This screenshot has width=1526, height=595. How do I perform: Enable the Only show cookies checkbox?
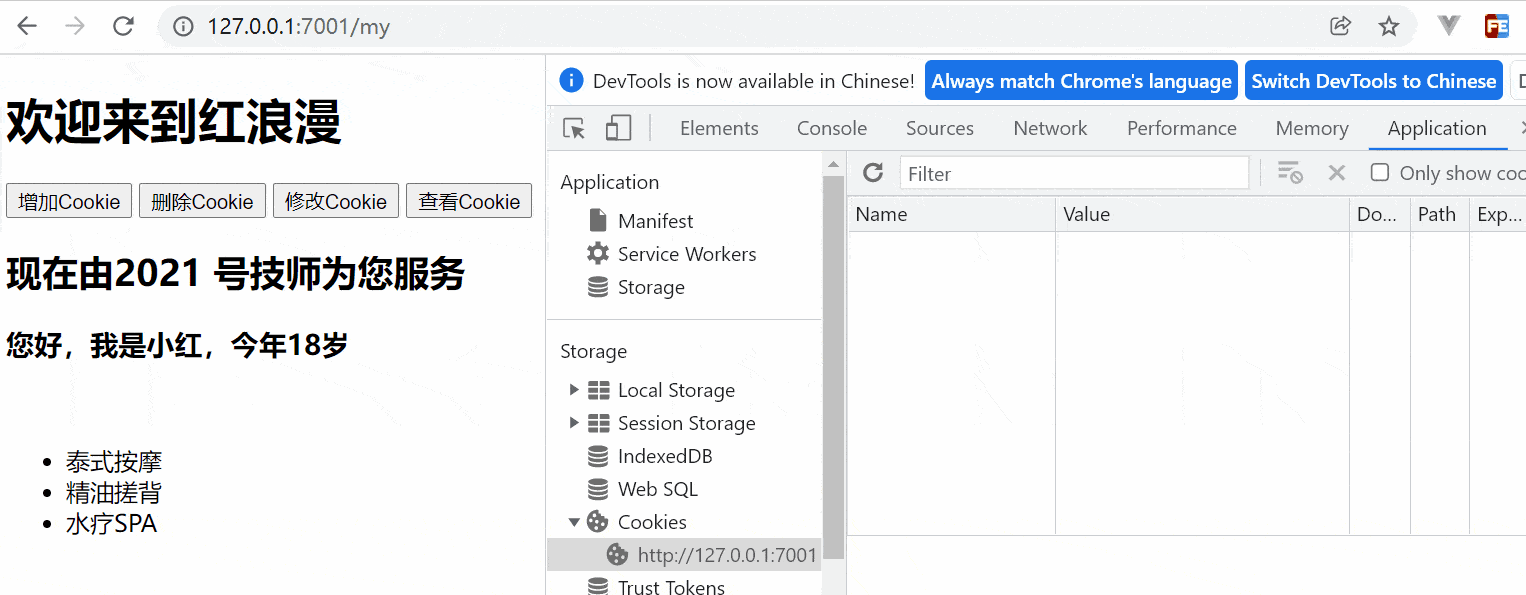1380,172
